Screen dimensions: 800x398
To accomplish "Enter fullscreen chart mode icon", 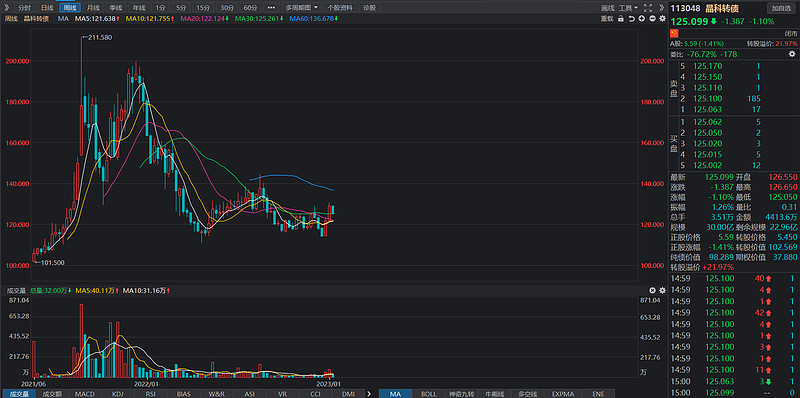I will pos(648,8).
